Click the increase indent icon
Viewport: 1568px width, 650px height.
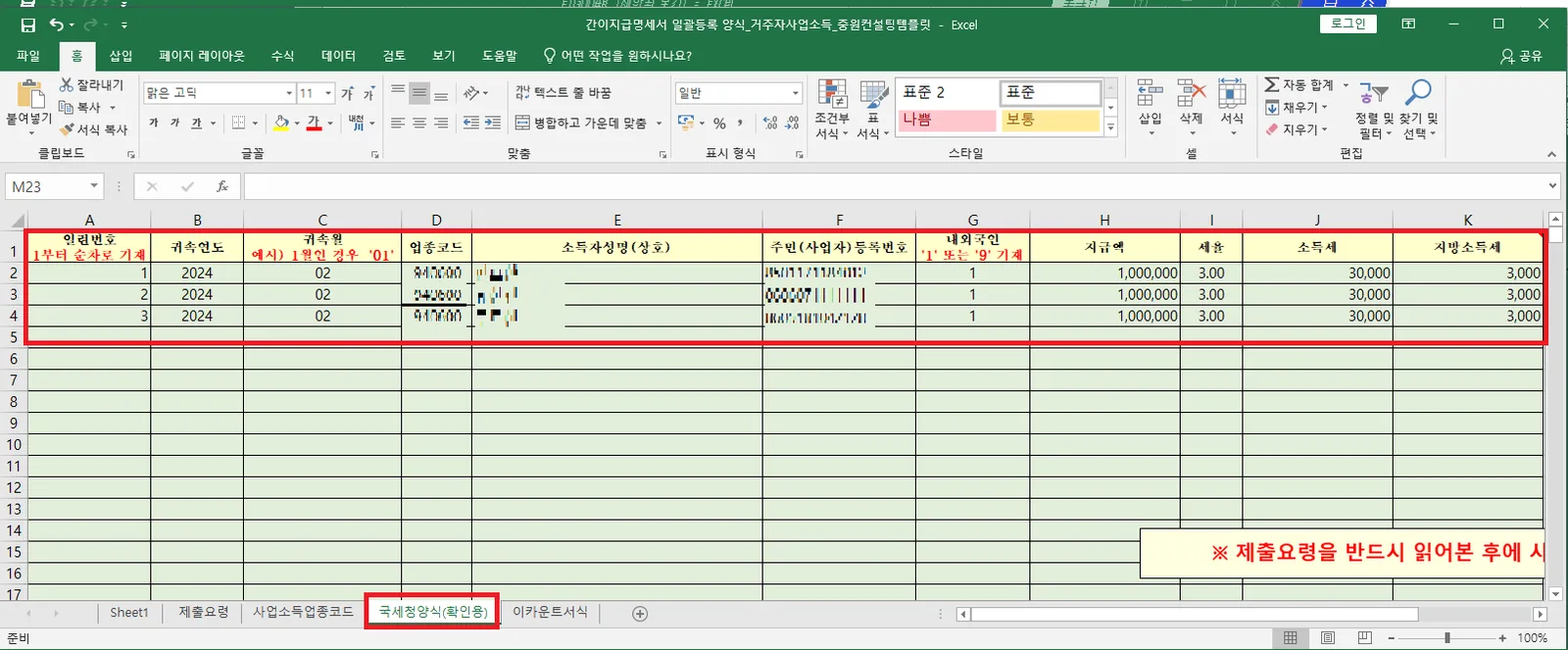493,123
